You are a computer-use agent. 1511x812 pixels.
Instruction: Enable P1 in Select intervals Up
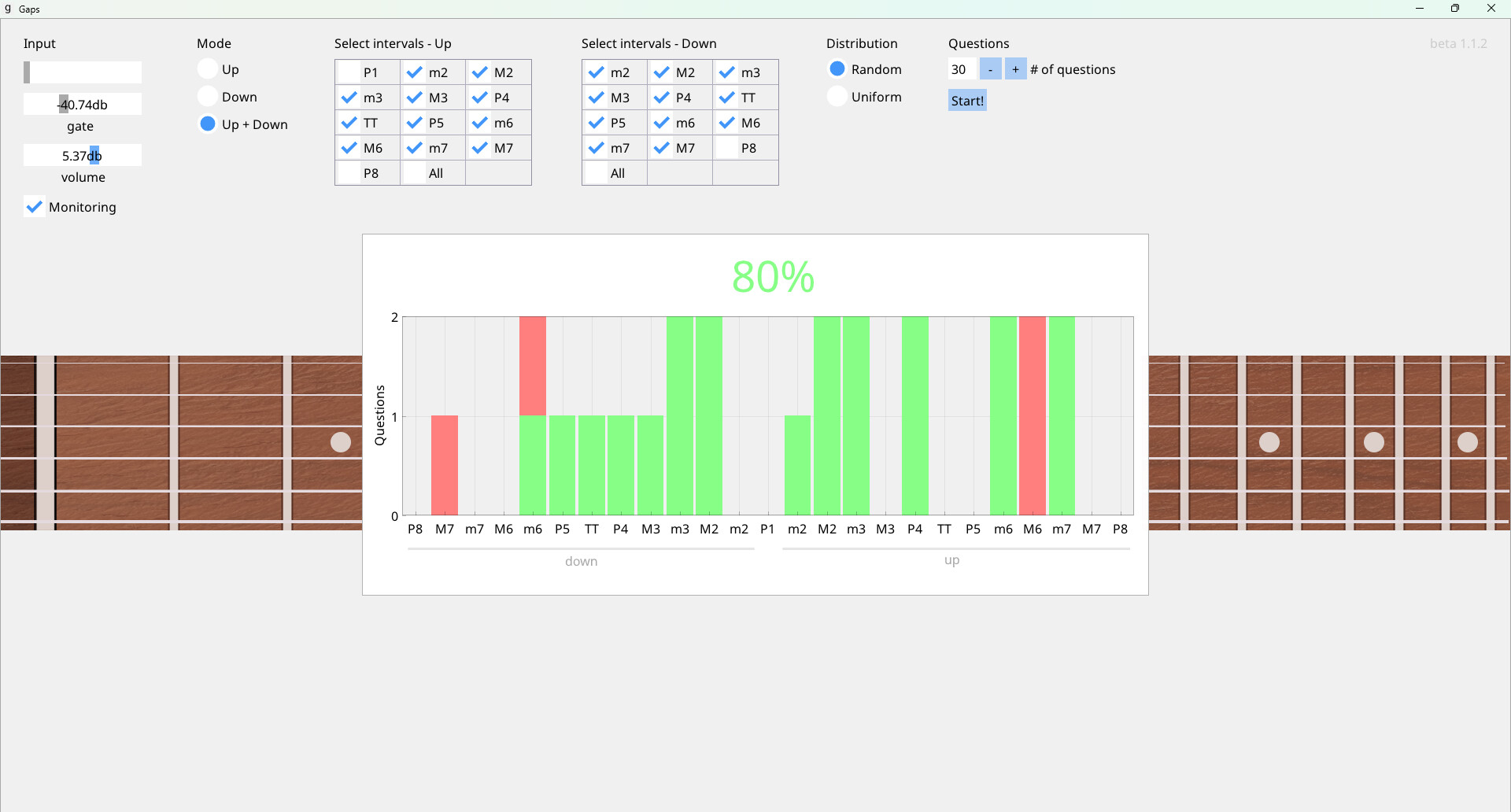349,72
